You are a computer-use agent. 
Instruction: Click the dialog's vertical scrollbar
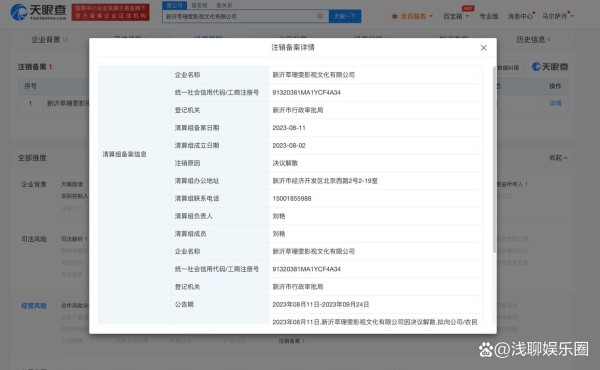coord(494,160)
